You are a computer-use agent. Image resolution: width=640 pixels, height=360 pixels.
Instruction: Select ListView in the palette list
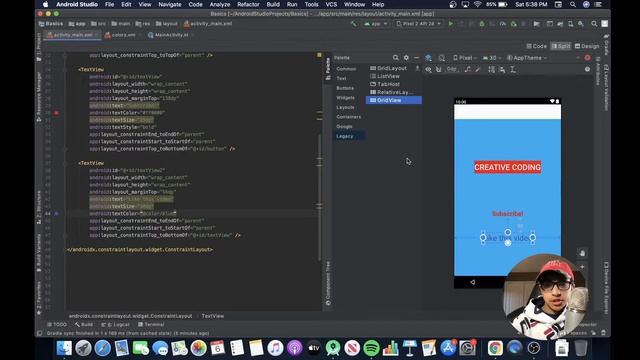point(388,76)
